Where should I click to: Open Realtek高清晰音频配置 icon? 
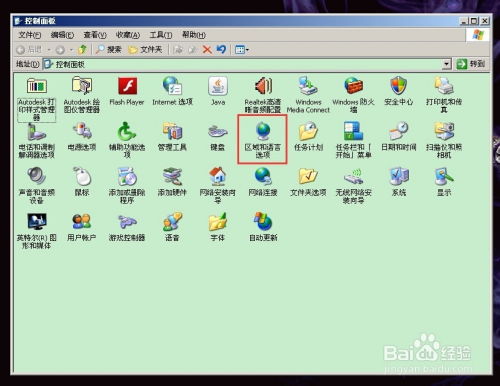263,86
